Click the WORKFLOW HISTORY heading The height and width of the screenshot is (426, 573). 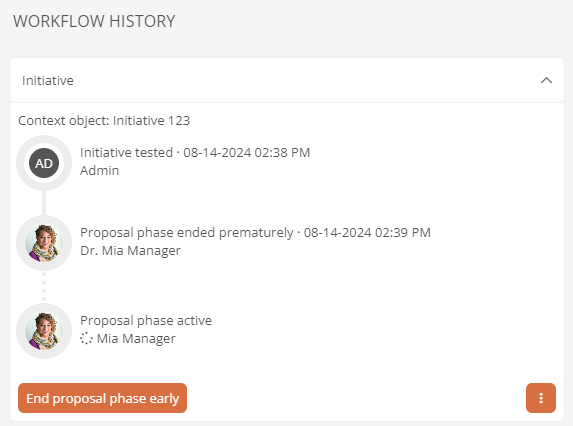click(94, 21)
